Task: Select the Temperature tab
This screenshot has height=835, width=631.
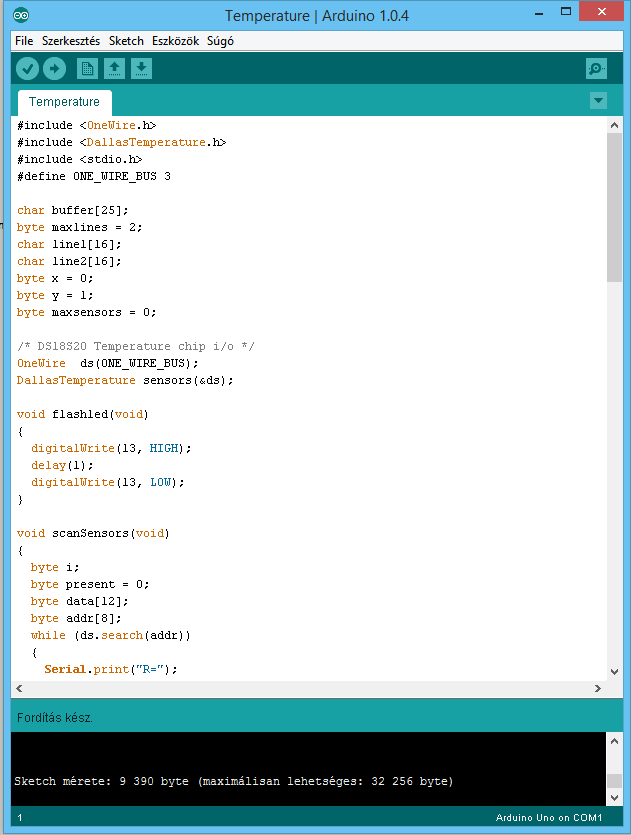Action: [x=65, y=102]
